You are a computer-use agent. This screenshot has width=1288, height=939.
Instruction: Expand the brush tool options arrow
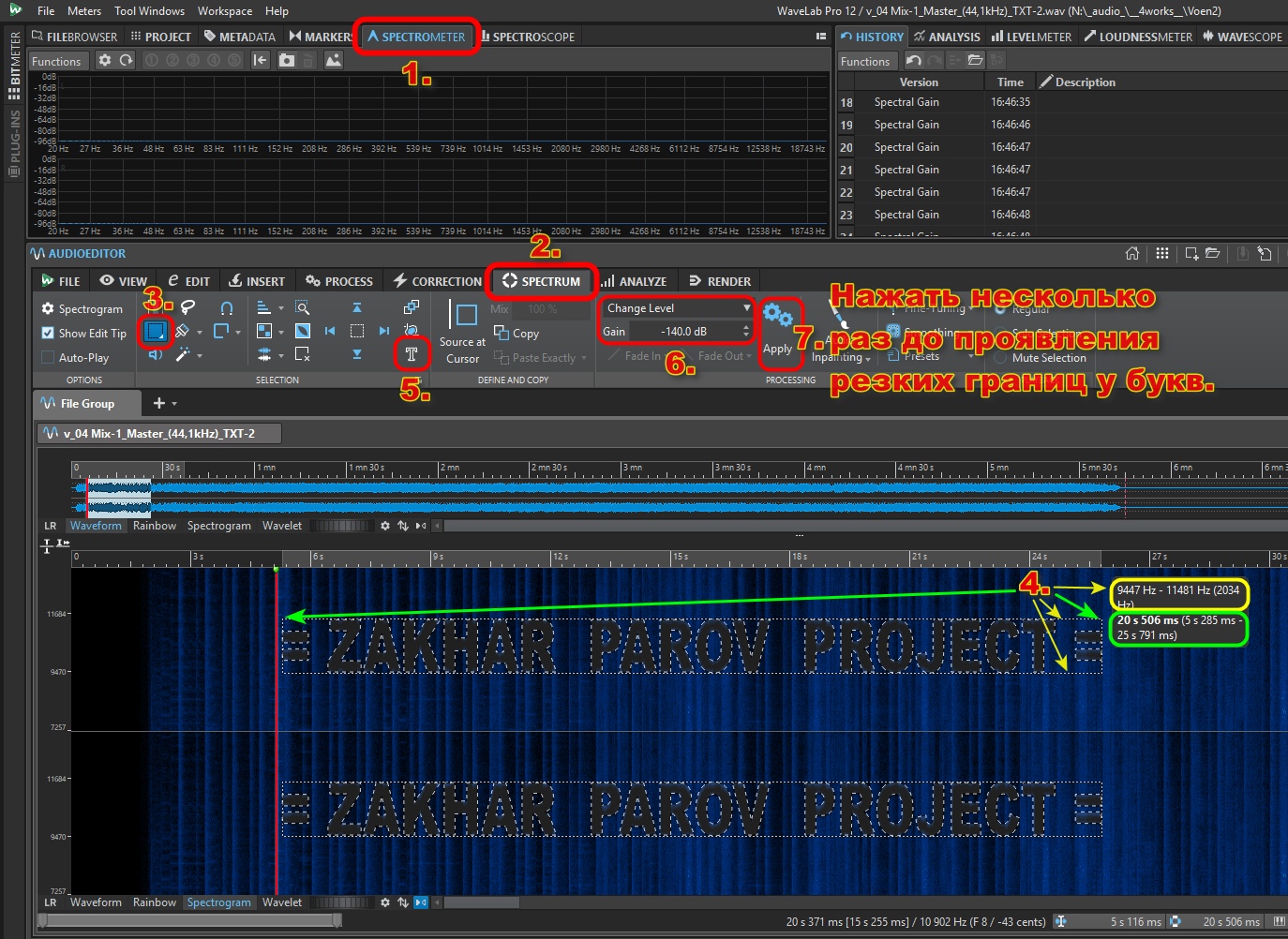point(200,332)
